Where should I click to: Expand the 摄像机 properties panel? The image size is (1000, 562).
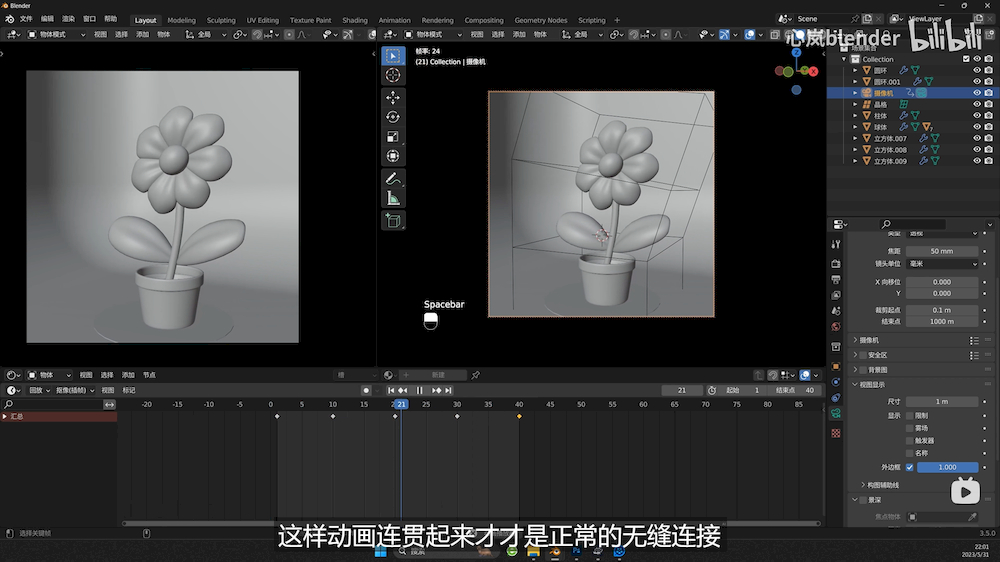856,340
